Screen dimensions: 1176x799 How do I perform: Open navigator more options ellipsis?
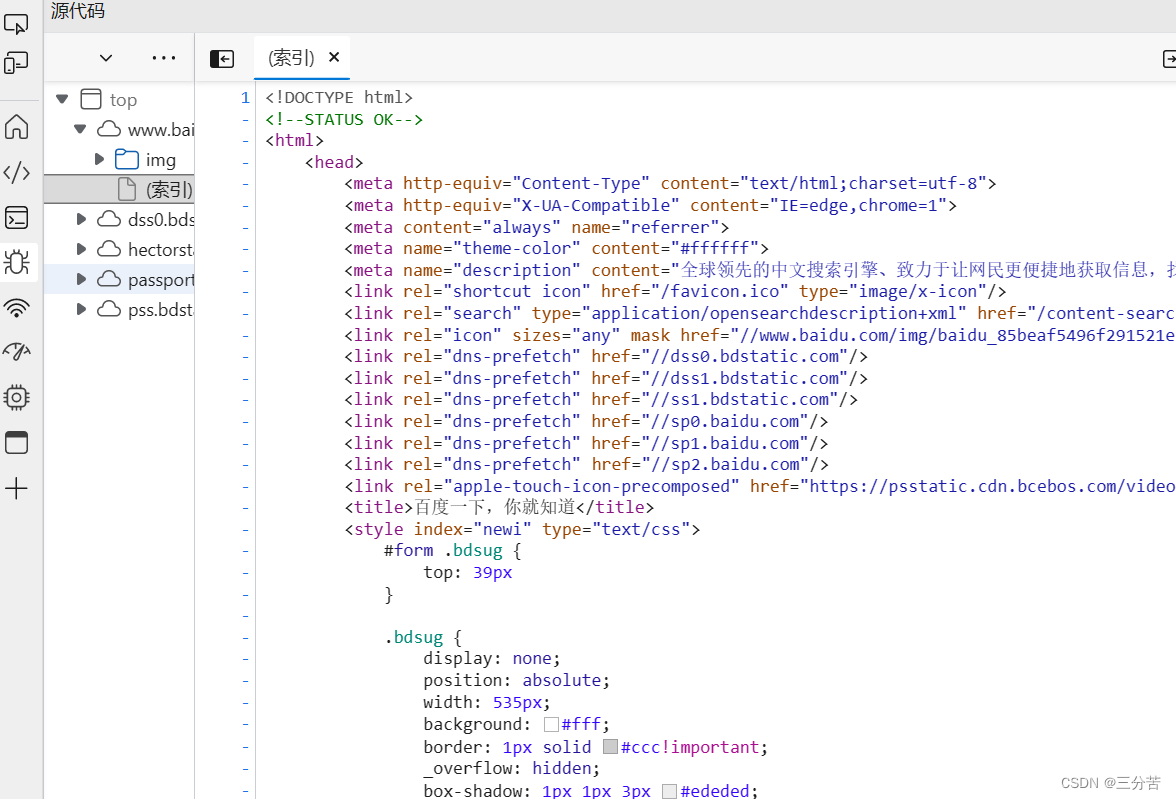click(x=164, y=58)
